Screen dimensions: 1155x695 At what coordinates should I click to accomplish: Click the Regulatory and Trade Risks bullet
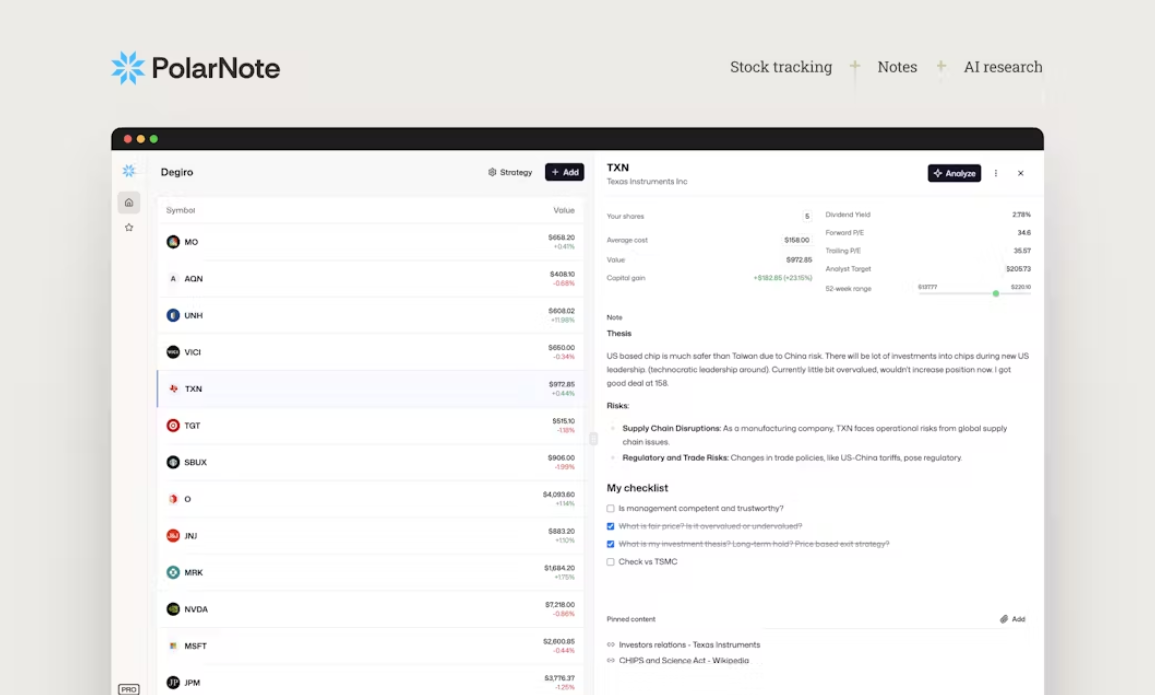[792, 458]
